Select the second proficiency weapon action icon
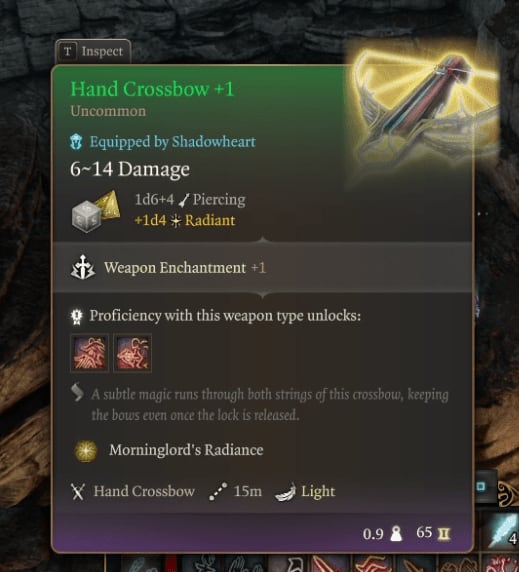519x572 pixels. point(132,353)
